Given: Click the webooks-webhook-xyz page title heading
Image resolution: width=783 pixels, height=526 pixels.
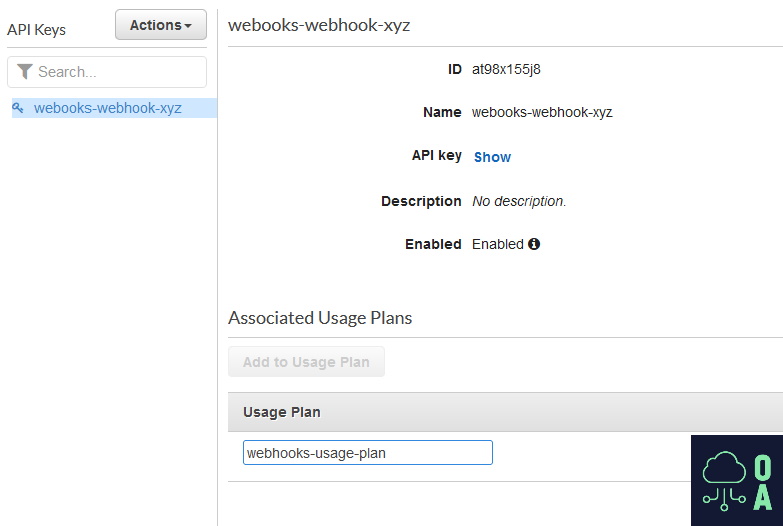Looking at the screenshot, I should point(319,25).
